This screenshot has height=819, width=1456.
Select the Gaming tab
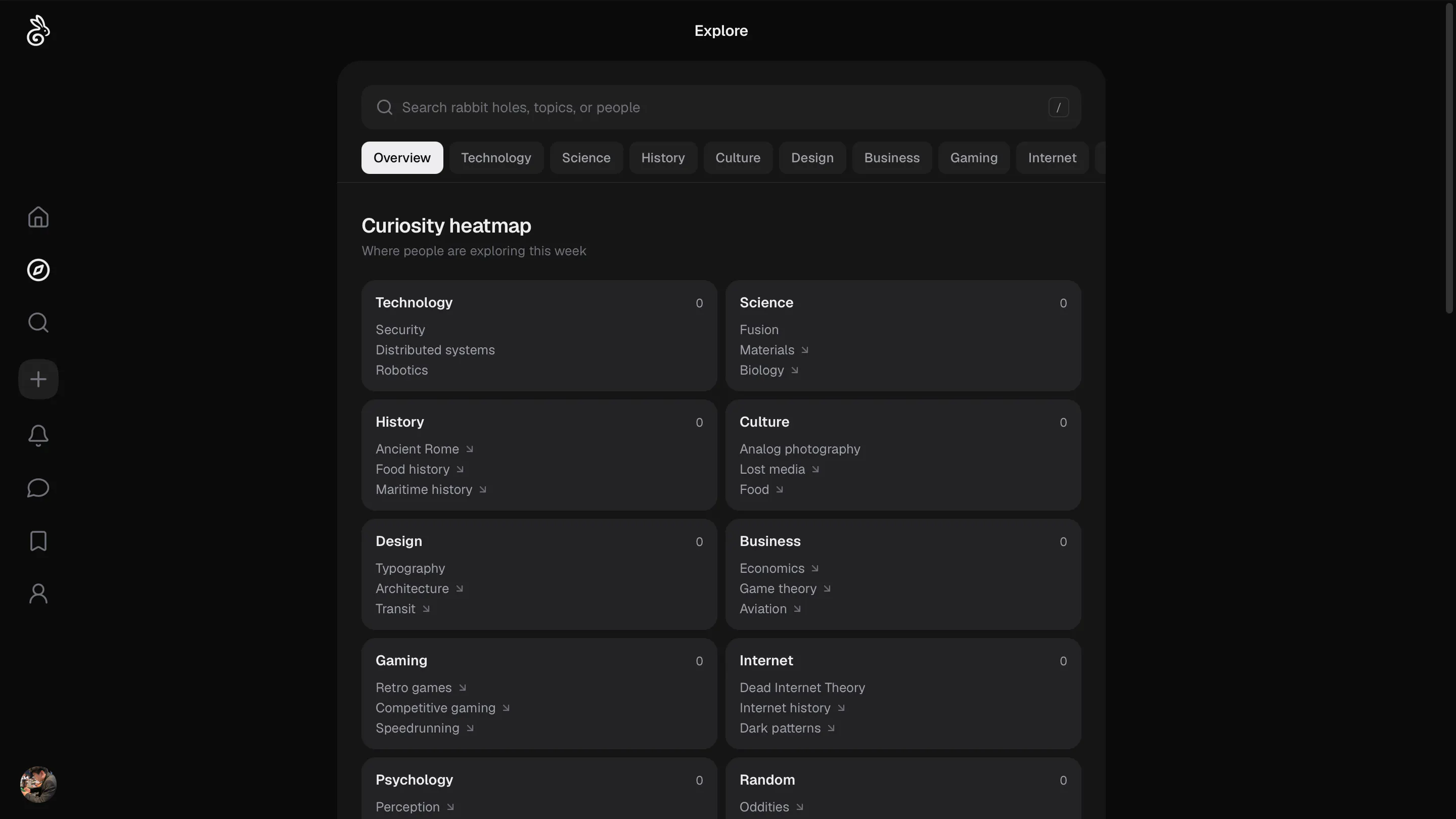(x=973, y=158)
